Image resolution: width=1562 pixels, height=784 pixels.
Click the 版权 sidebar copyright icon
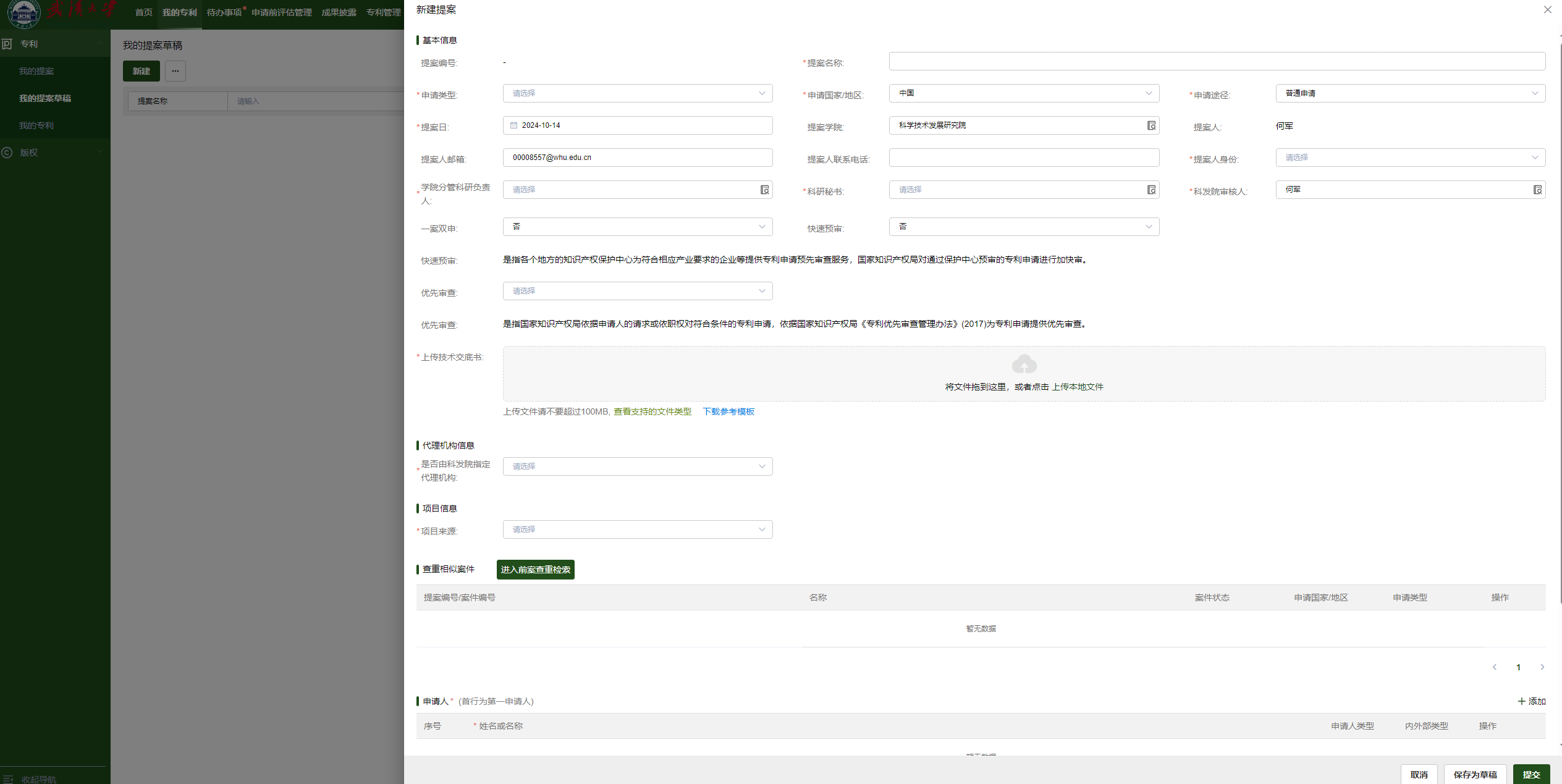click(7, 153)
